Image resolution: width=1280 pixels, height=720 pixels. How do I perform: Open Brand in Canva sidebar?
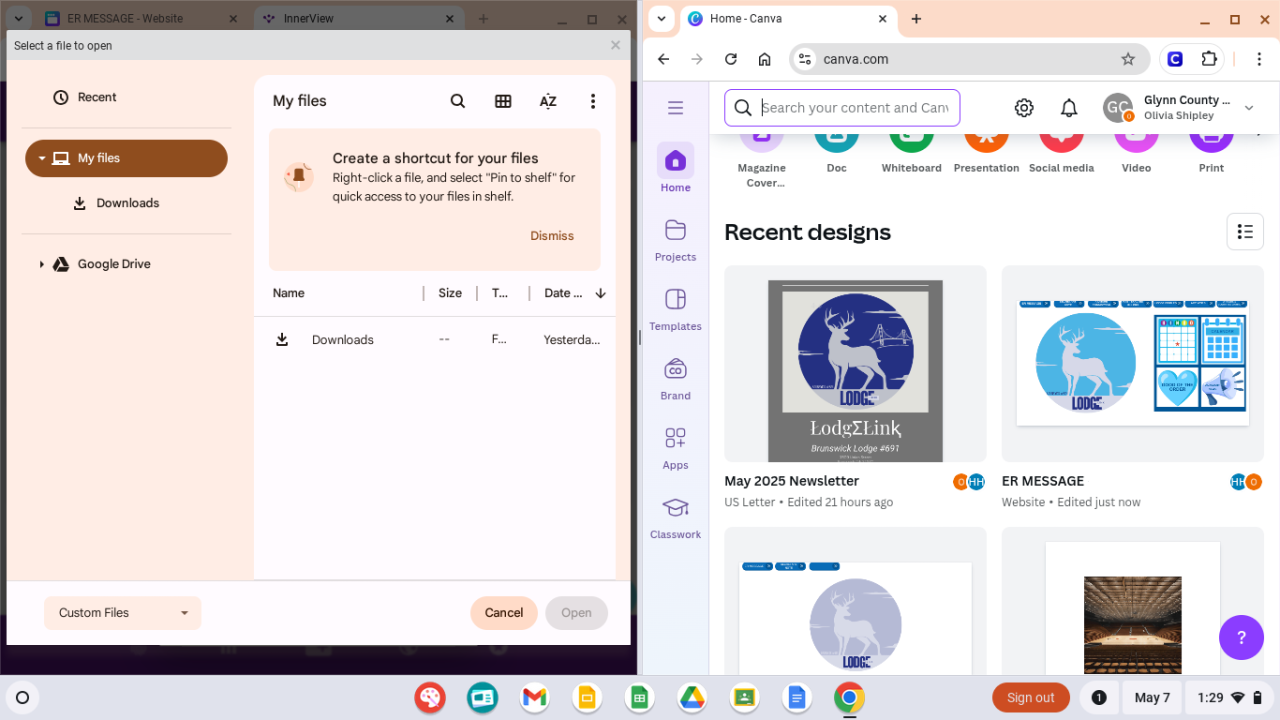click(x=675, y=378)
